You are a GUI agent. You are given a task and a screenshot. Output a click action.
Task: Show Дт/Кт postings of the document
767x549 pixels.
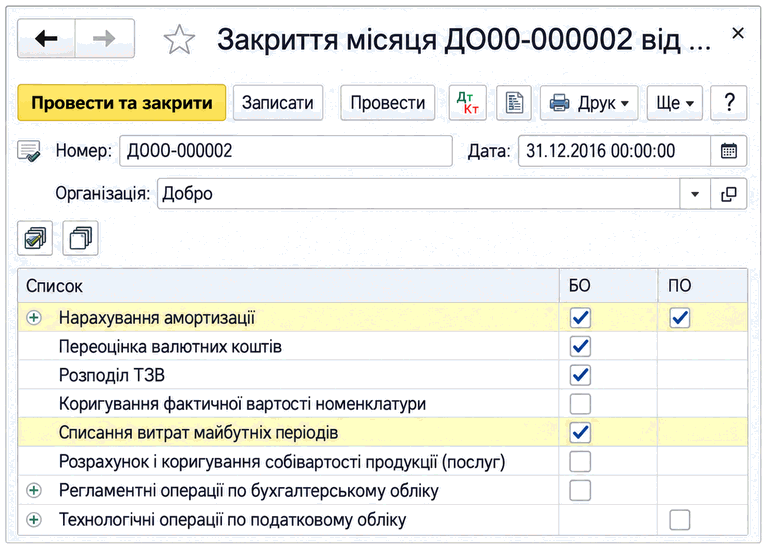(x=468, y=103)
